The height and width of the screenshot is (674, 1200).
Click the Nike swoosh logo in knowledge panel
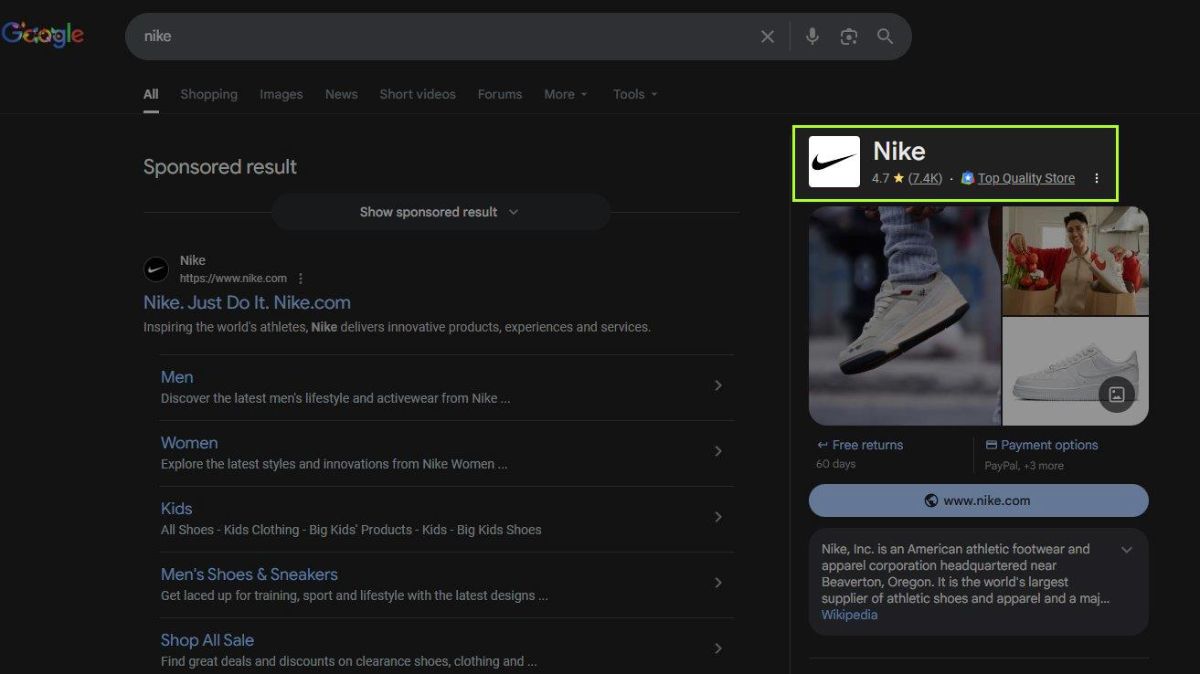[x=834, y=162]
